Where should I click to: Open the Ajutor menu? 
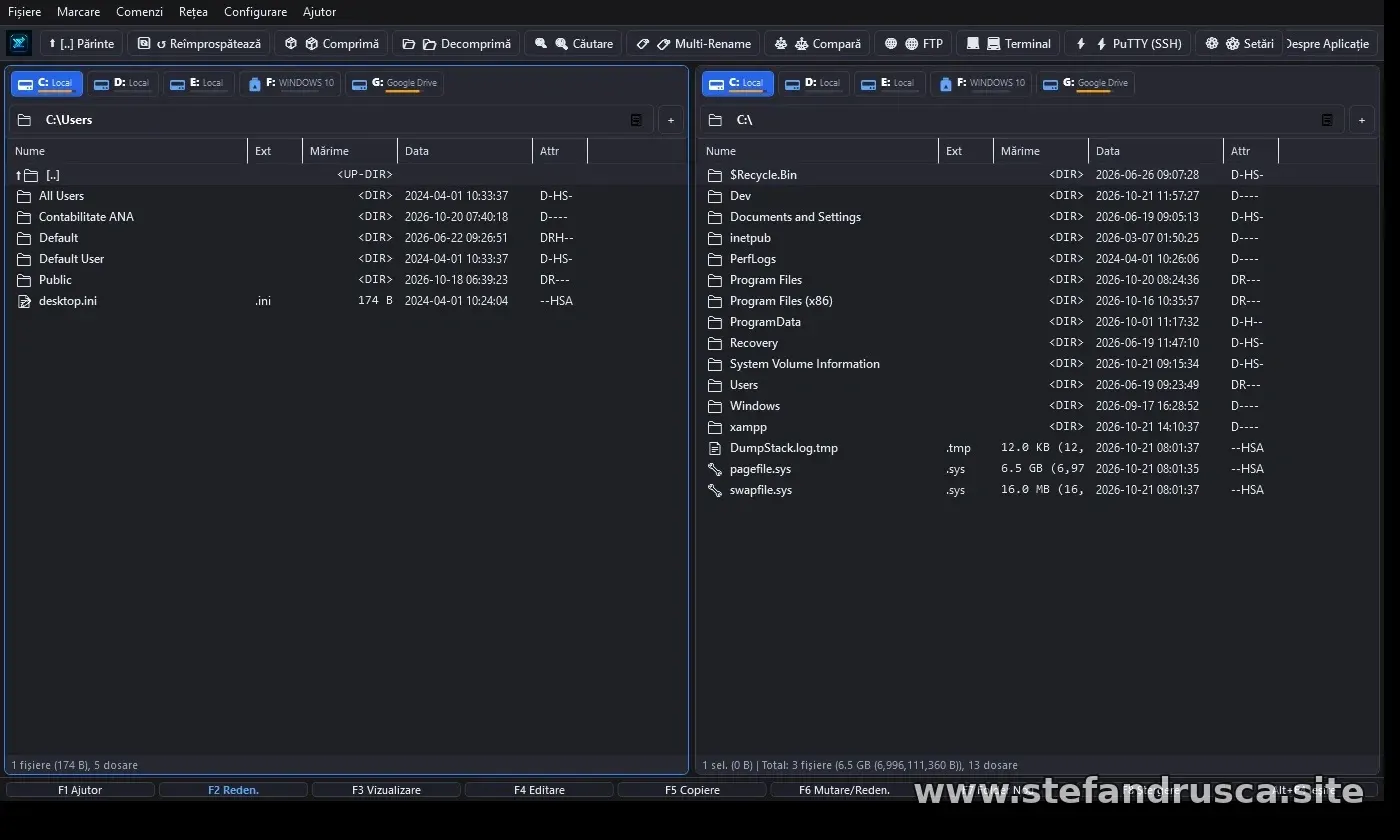click(x=319, y=12)
